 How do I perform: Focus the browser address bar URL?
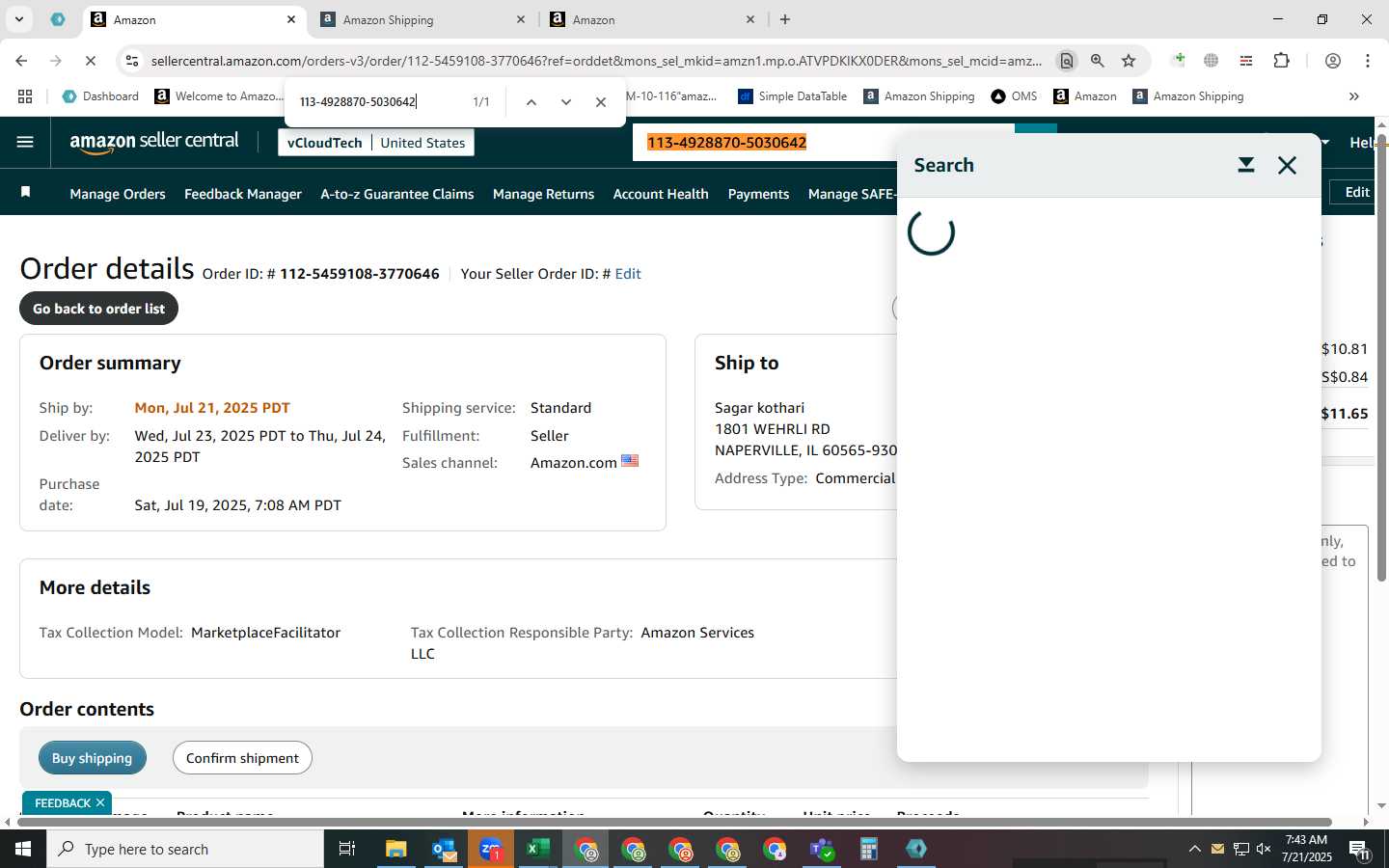(596, 61)
